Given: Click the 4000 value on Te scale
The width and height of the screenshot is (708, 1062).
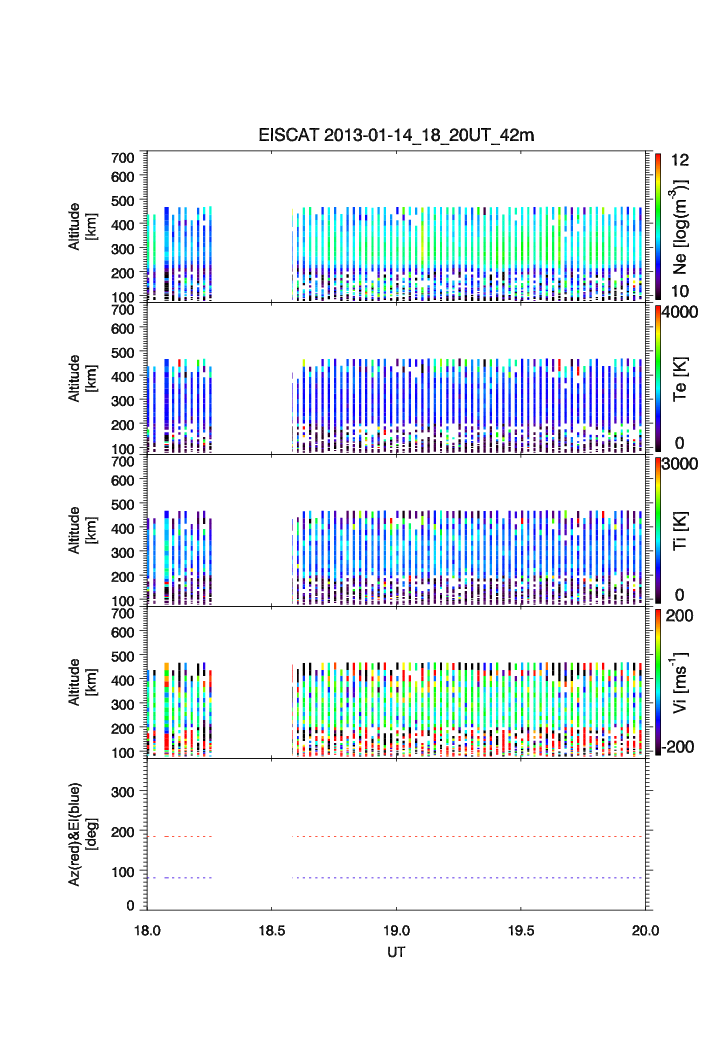Looking at the screenshot, I should (x=680, y=312).
